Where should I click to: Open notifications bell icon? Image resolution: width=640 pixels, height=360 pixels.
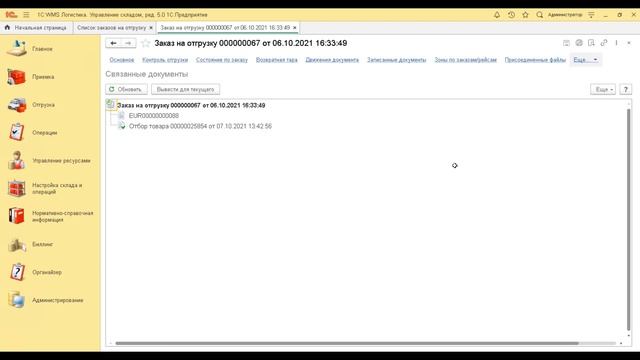[497, 15]
